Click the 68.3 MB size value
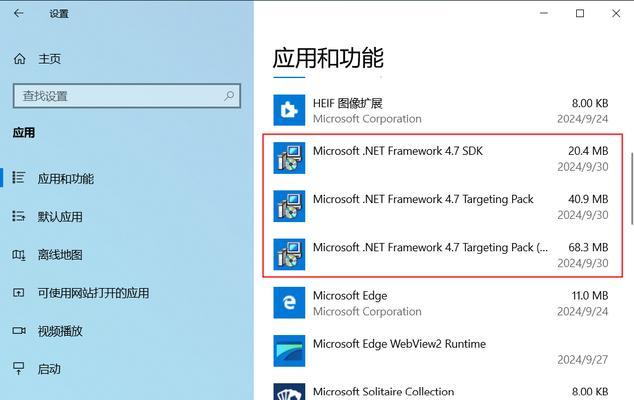Screen dimensions: 634x400 [588, 248]
